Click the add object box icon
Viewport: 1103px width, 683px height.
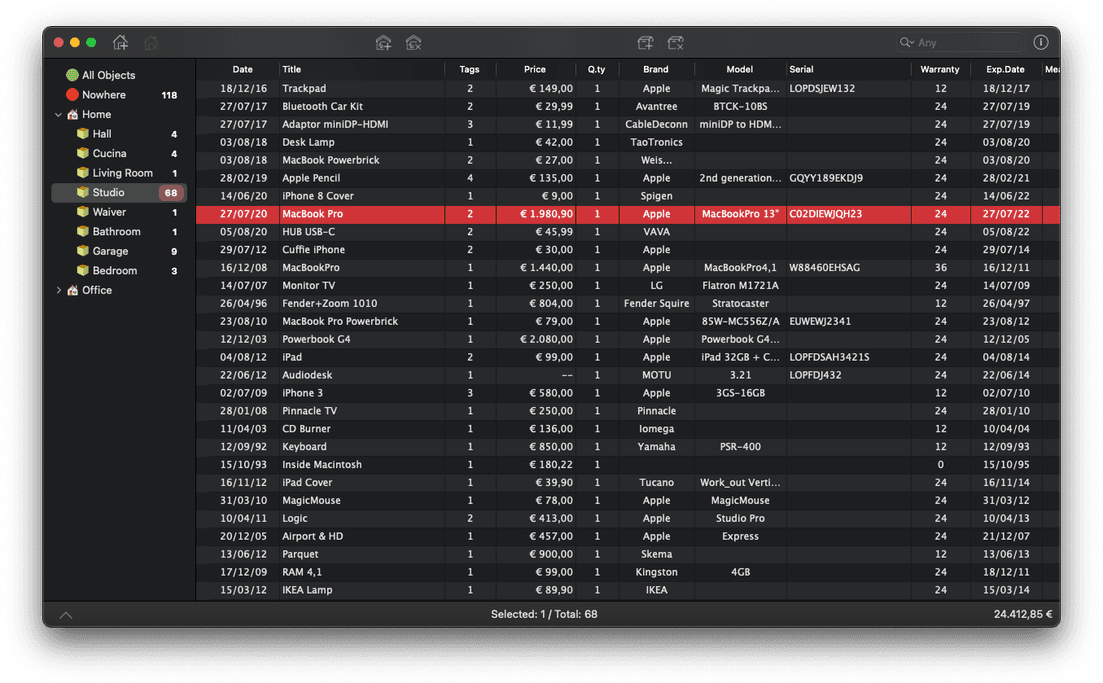click(x=645, y=42)
